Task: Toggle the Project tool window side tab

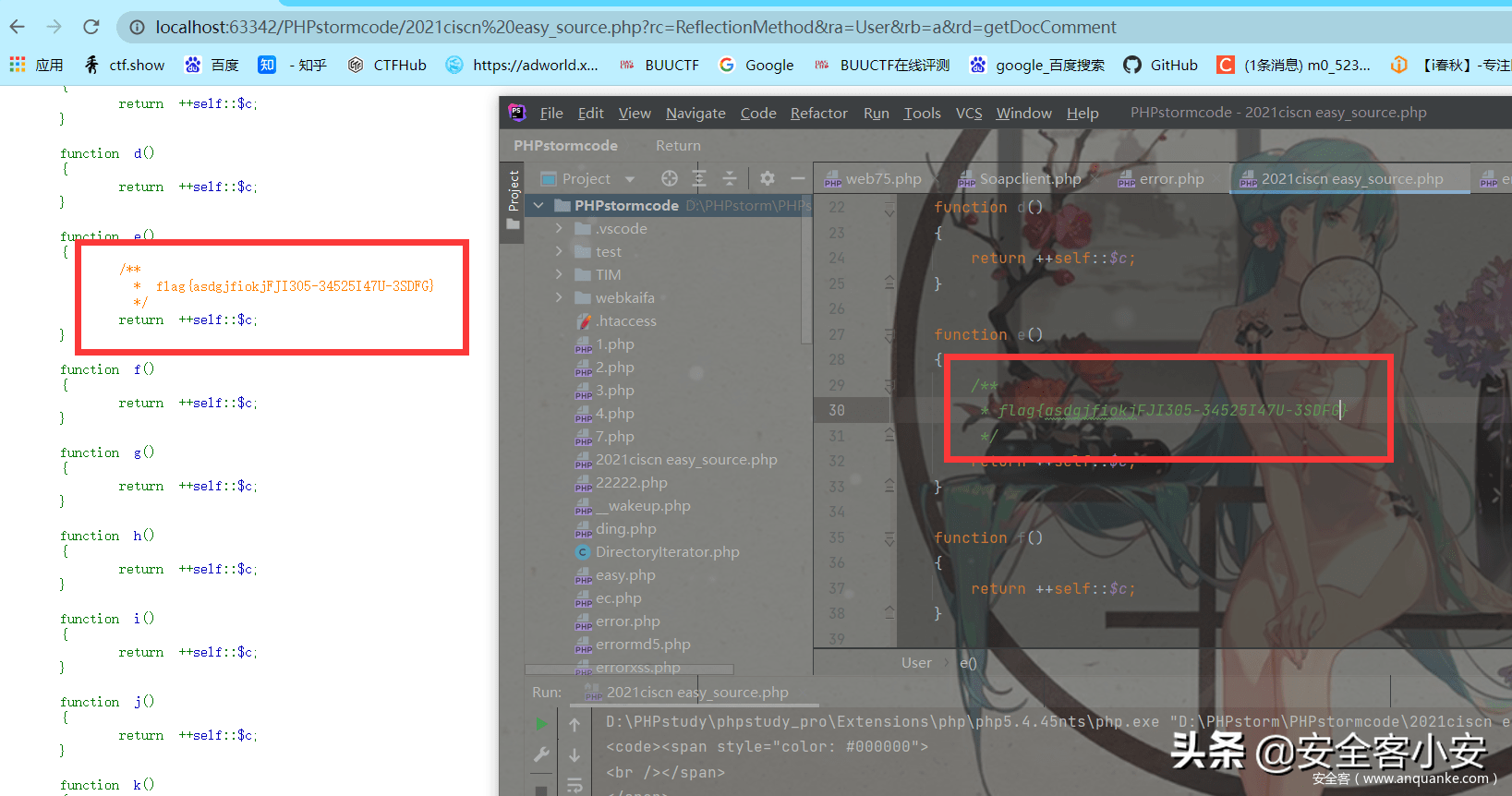Action: 514,201
